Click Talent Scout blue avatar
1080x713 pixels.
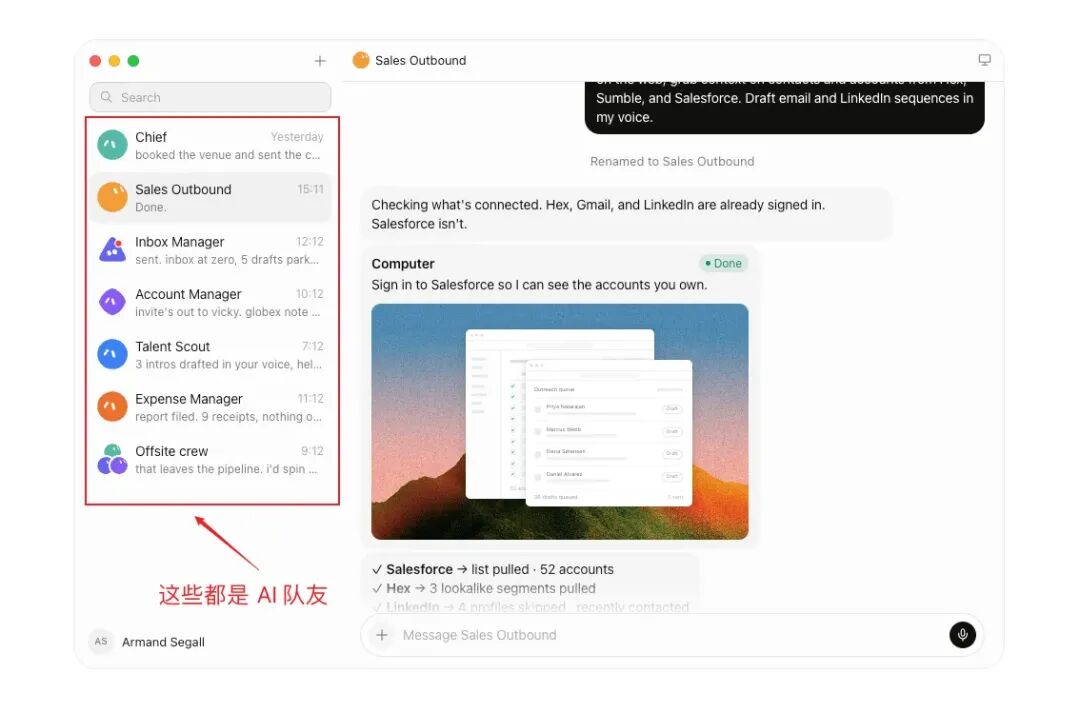112,354
